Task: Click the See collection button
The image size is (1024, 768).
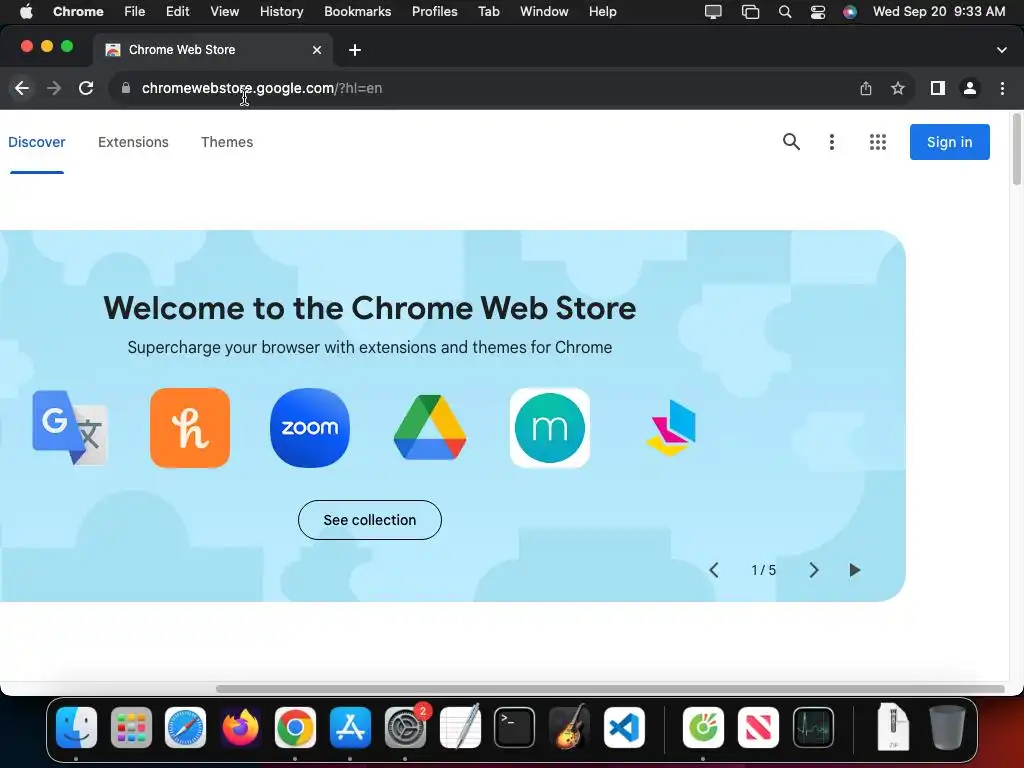Action: click(370, 520)
